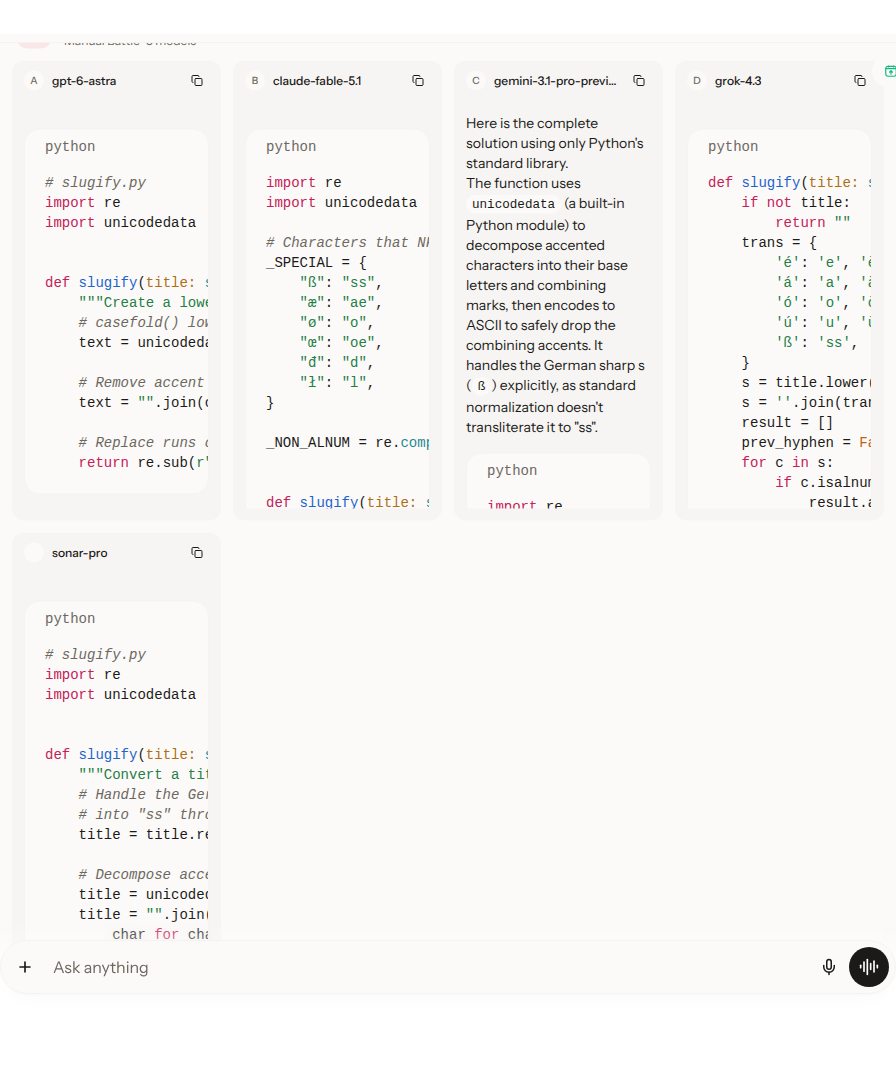Click python label in grok-4.3 code block

tap(733, 146)
